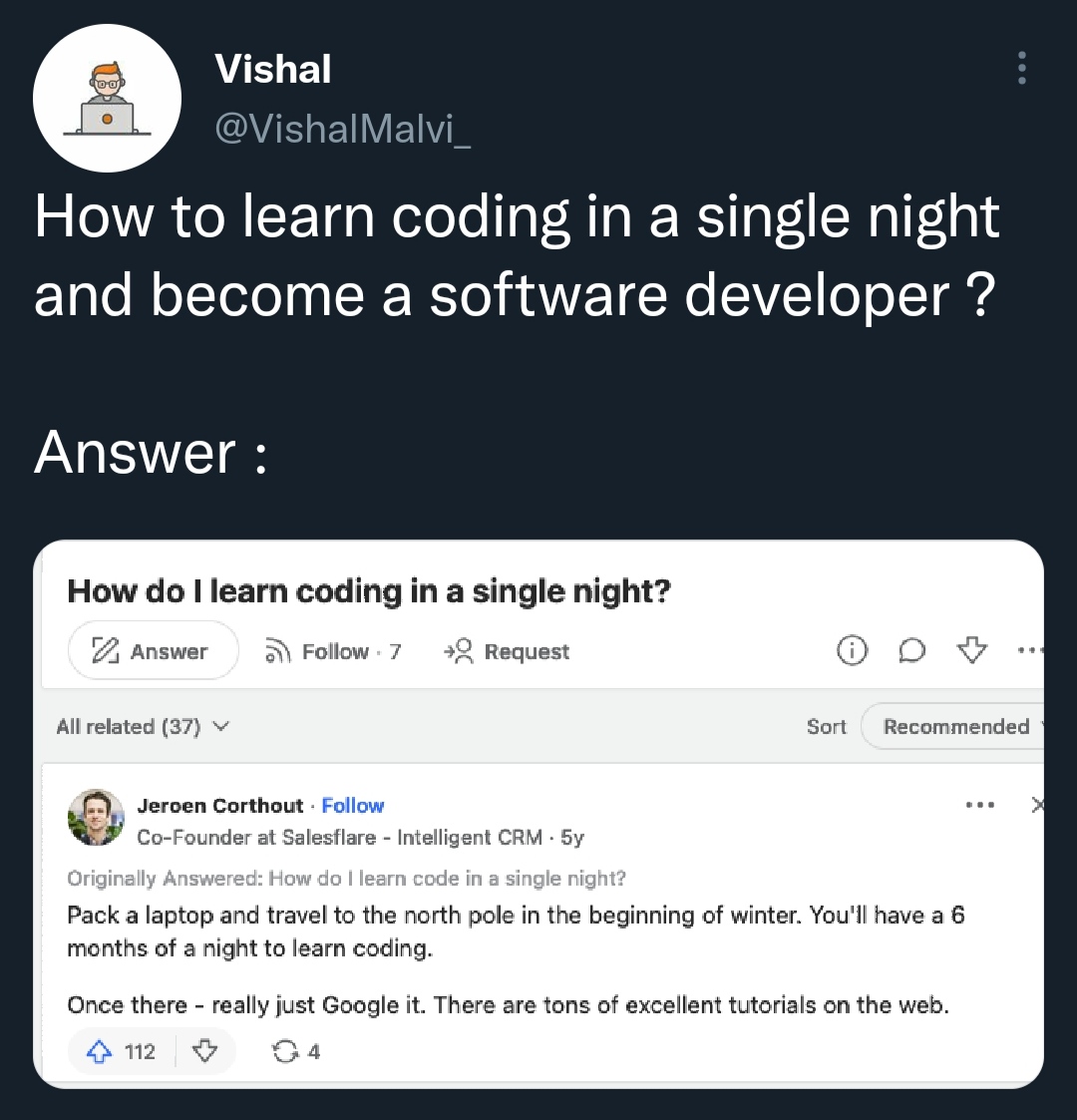Dismiss the answer with the X icon
Viewport: 1077px width, 1120px height.
pyautogui.click(x=1037, y=804)
